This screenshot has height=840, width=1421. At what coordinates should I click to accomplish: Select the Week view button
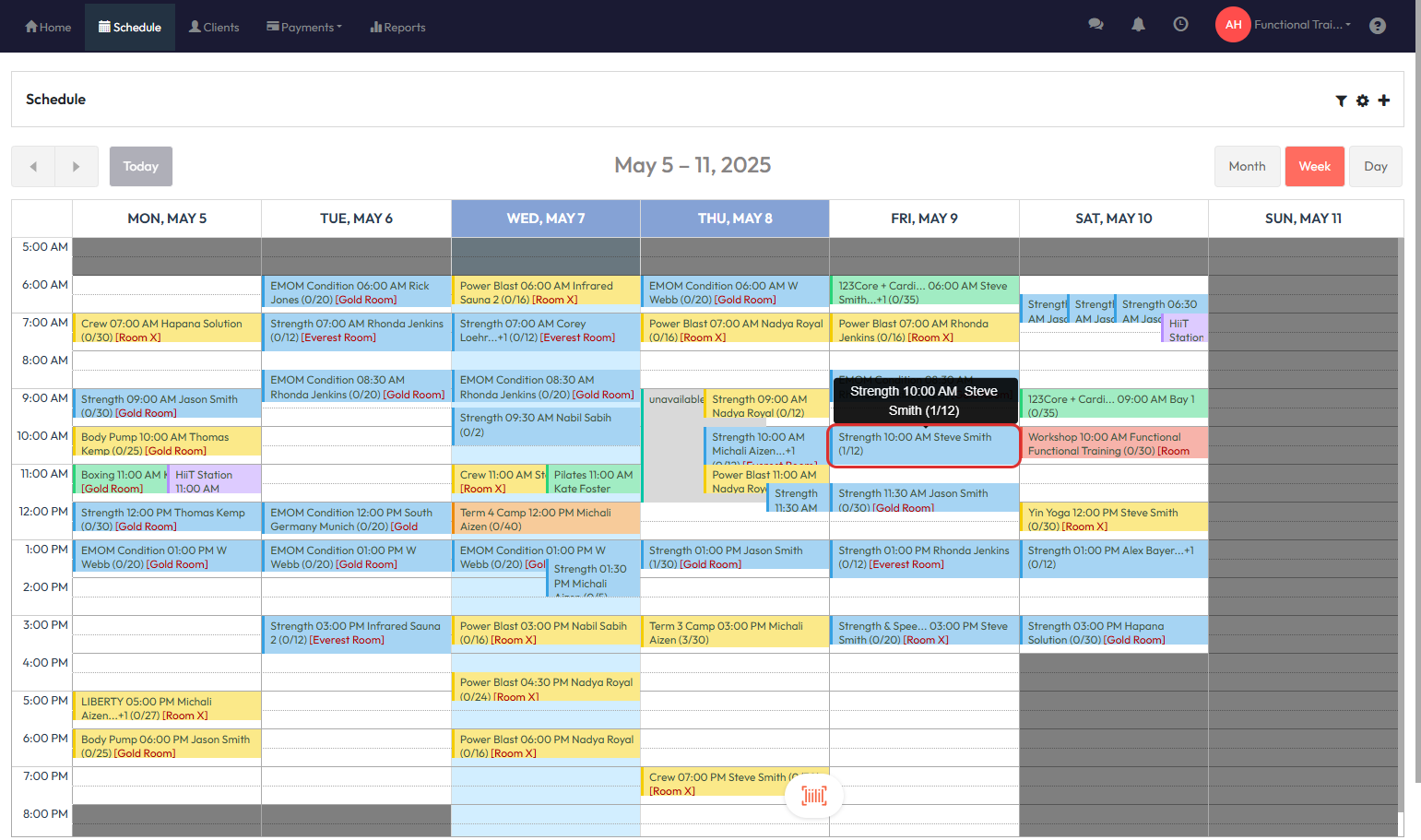tap(1314, 167)
